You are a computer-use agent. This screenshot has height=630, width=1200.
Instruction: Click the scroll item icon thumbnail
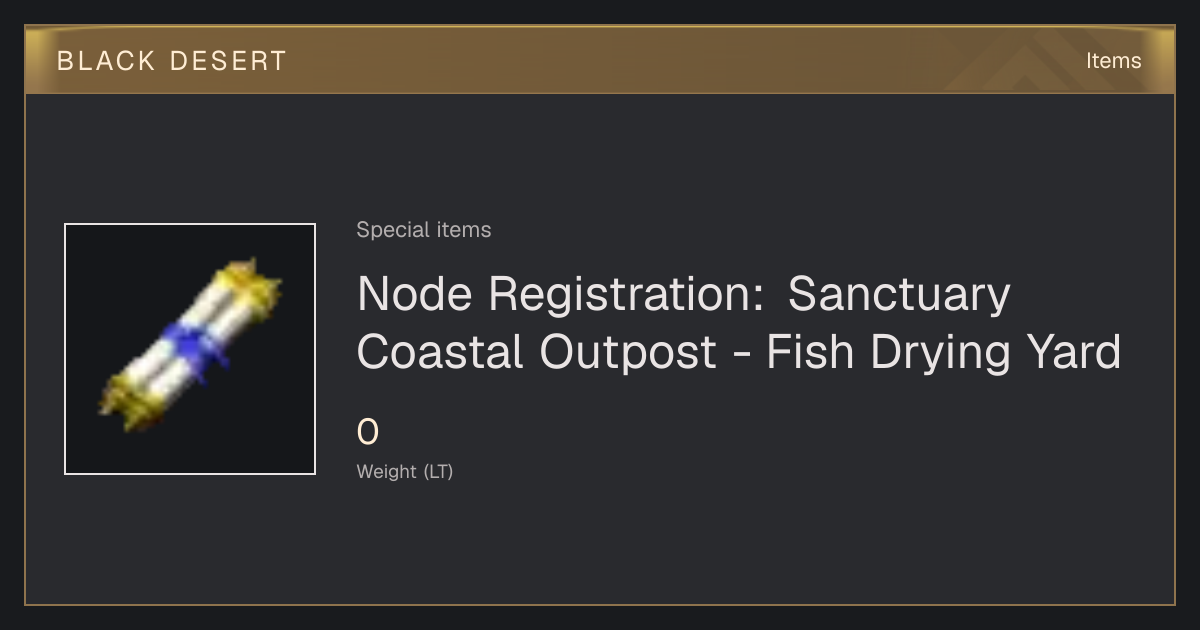pos(190,349)
